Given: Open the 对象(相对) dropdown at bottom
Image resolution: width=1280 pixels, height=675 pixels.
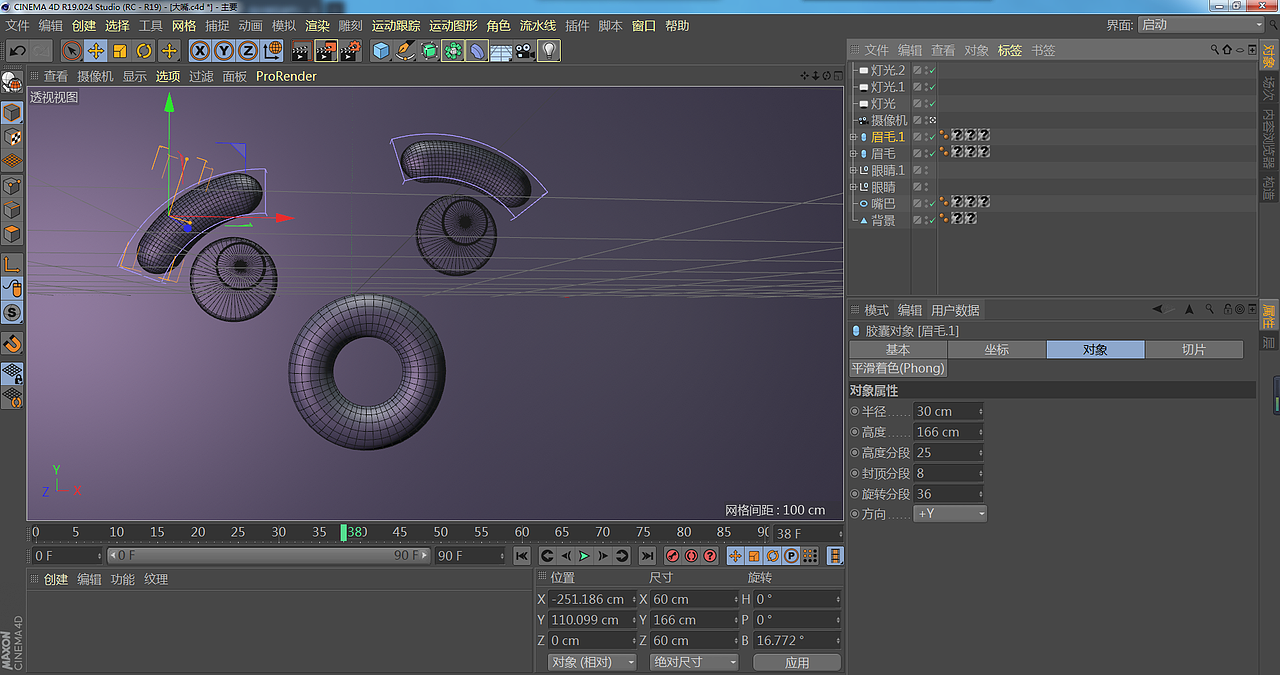Looking at the screenshot, I should [591, 661].
